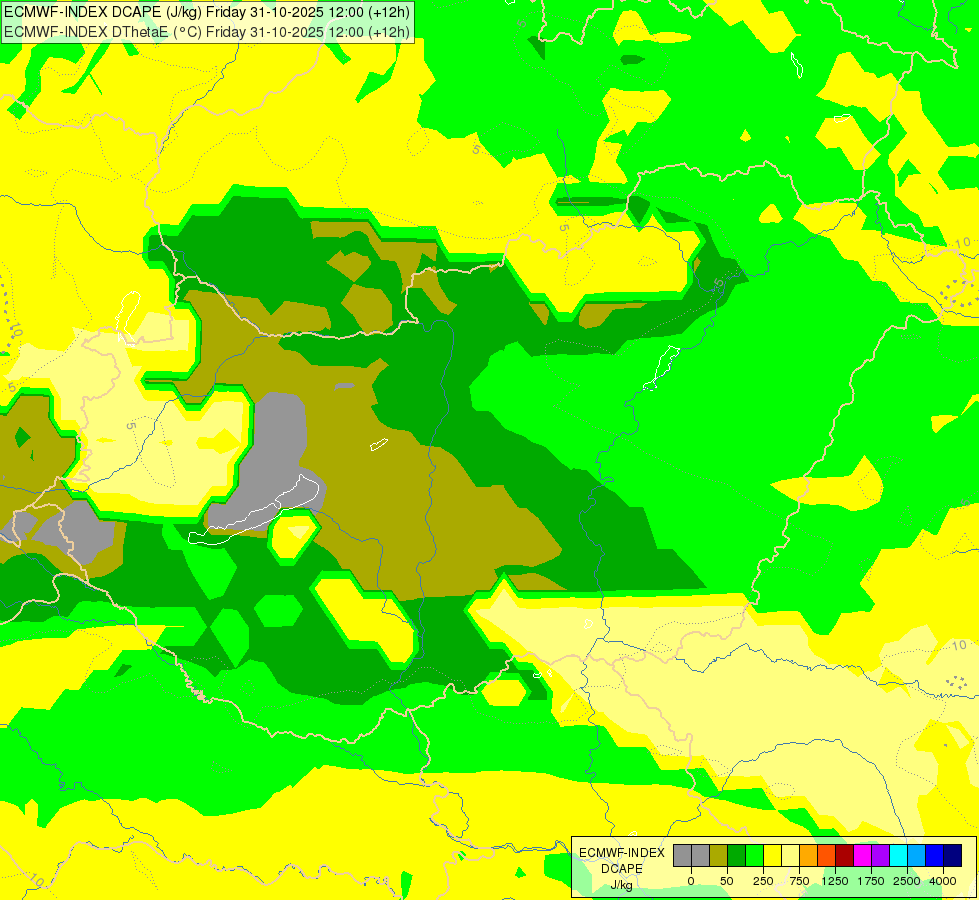
Task: Pick the light orange legend swatch
Action: (x=809, y=856)
